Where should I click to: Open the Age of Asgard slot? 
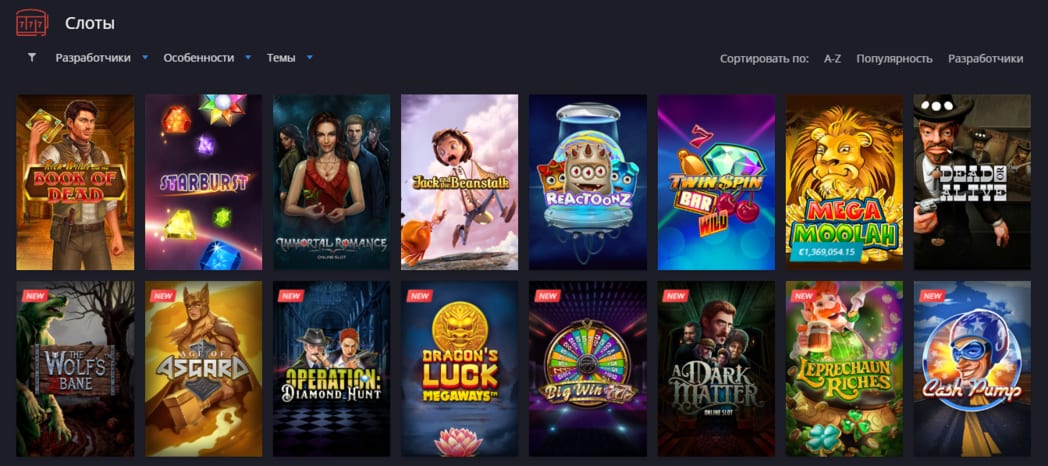coord(203,368)
